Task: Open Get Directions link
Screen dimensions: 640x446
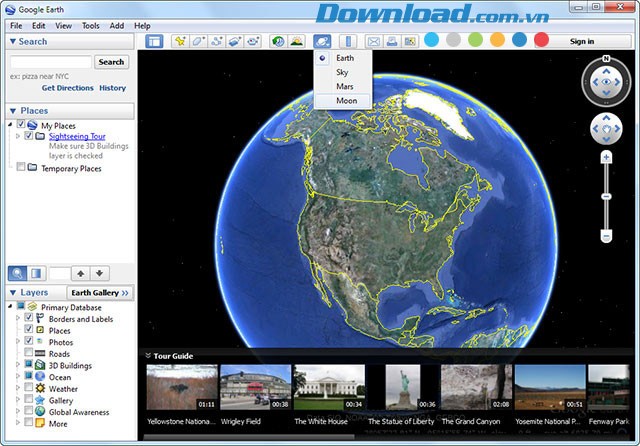Action: [x=67, y=88]
